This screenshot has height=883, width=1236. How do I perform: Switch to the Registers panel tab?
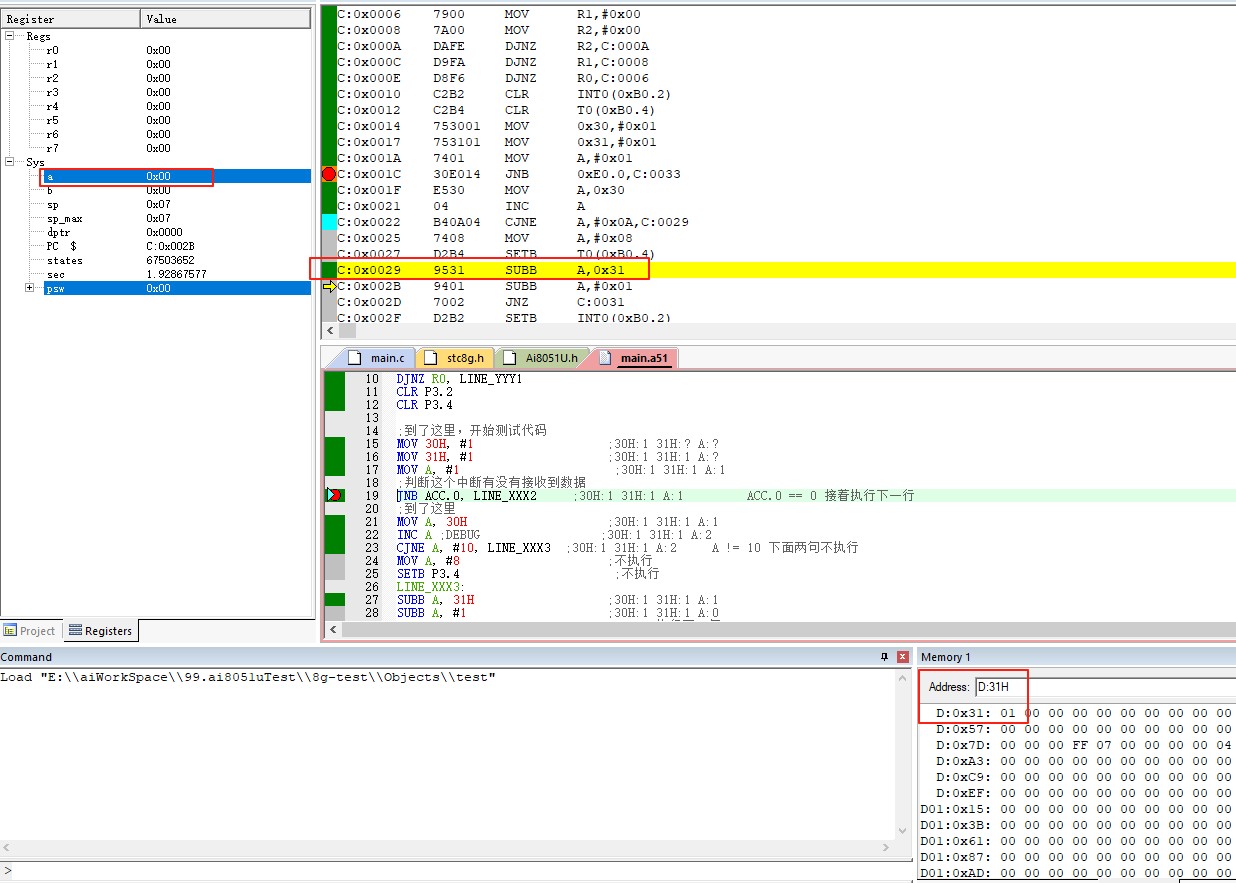point(100,631)
